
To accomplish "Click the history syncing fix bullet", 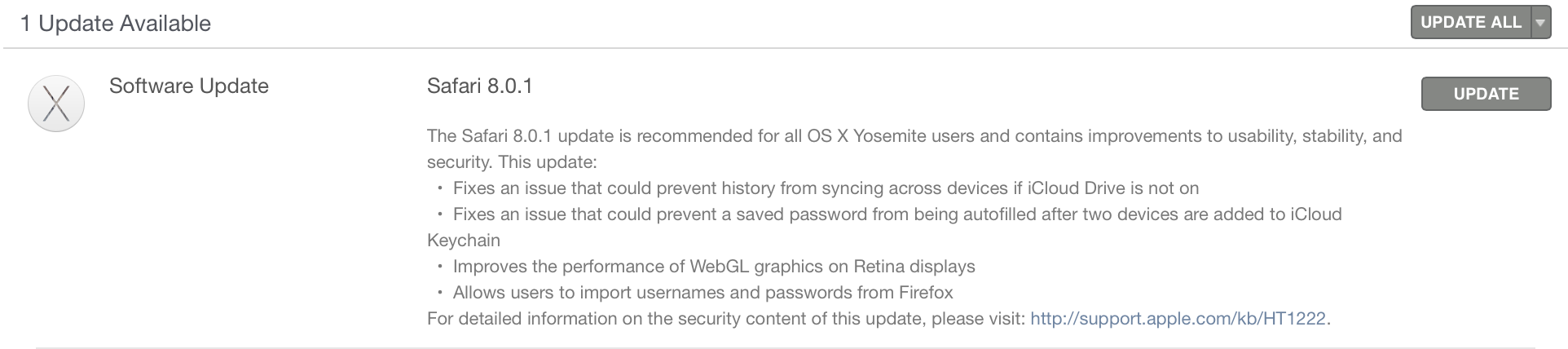I will click(x=825, y=188).
